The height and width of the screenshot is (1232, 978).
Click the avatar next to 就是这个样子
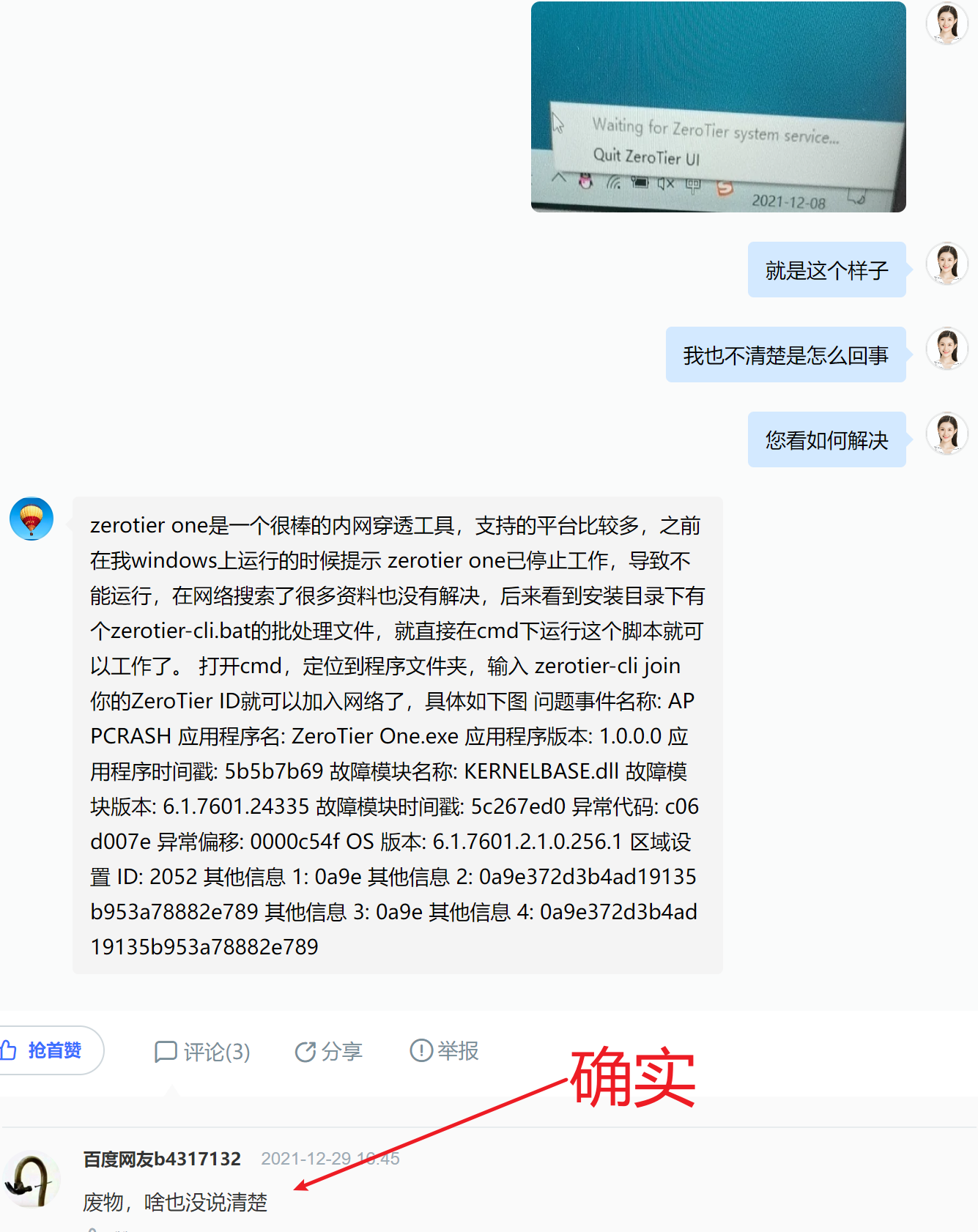point(947,264)
